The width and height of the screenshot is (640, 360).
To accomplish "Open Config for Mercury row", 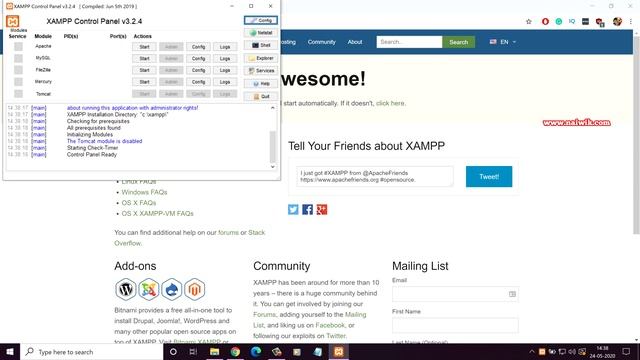I will [198, 82].
